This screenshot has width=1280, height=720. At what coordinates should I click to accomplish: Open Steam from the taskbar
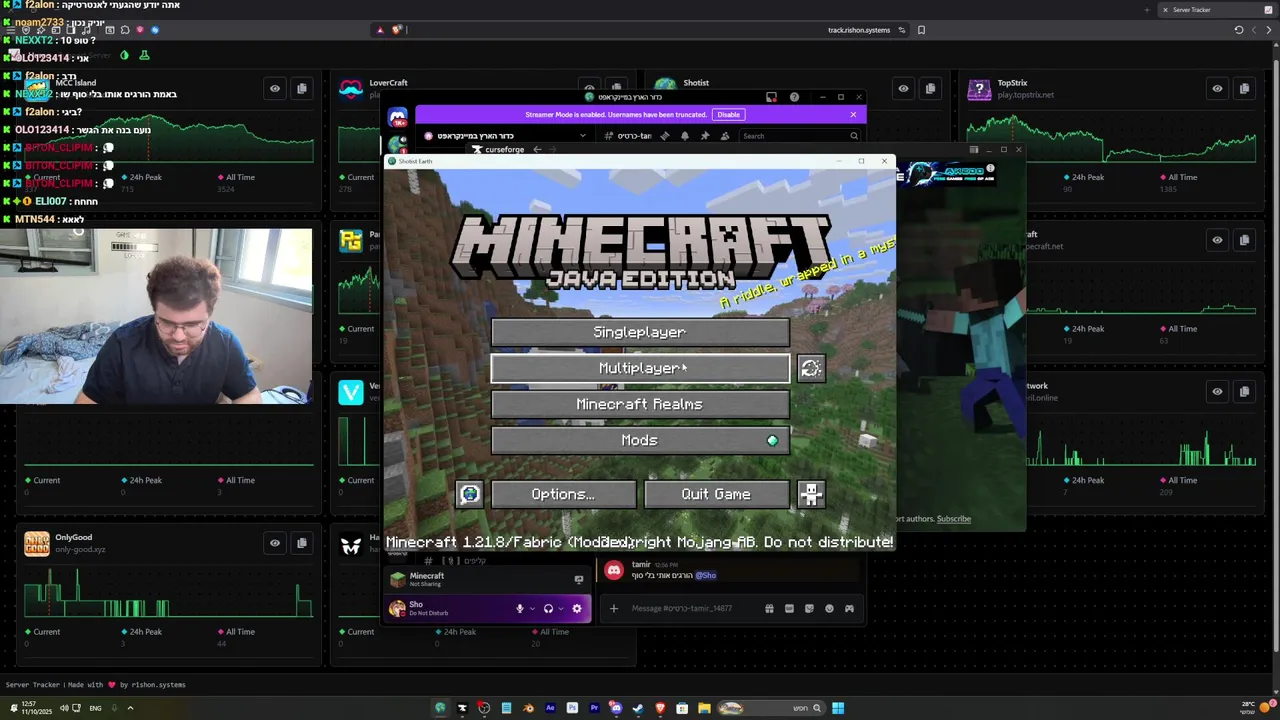click(638, 708)
